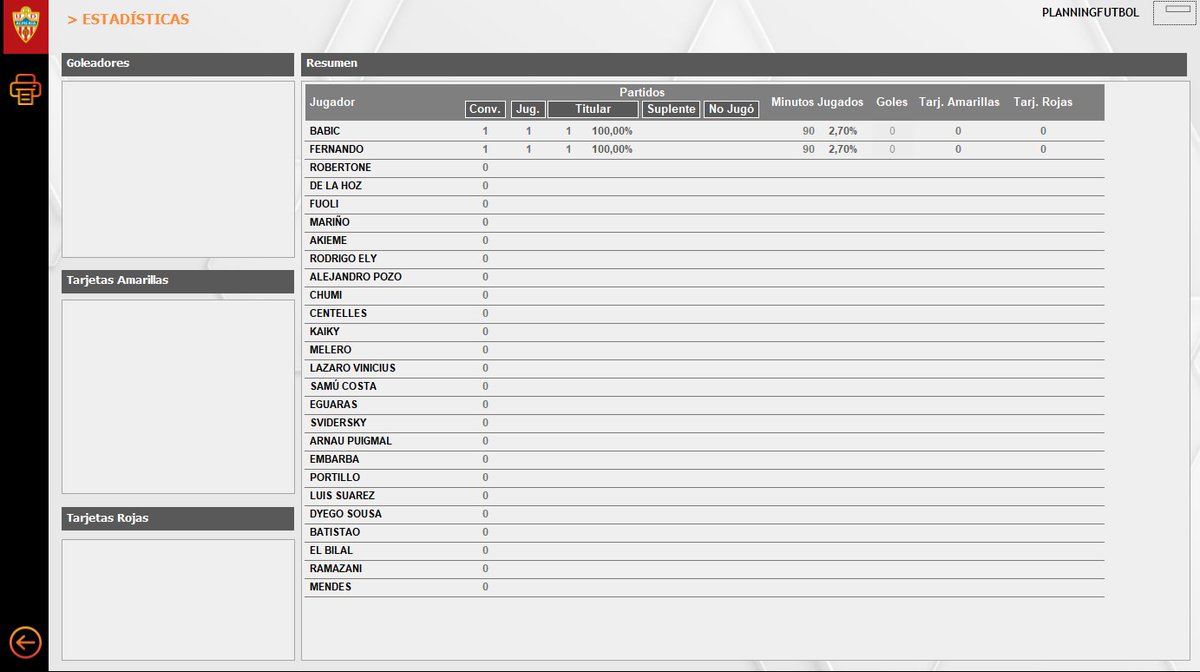
Task: Click the PLANNINGFUTBOL label
Action: coord(1090,13)
